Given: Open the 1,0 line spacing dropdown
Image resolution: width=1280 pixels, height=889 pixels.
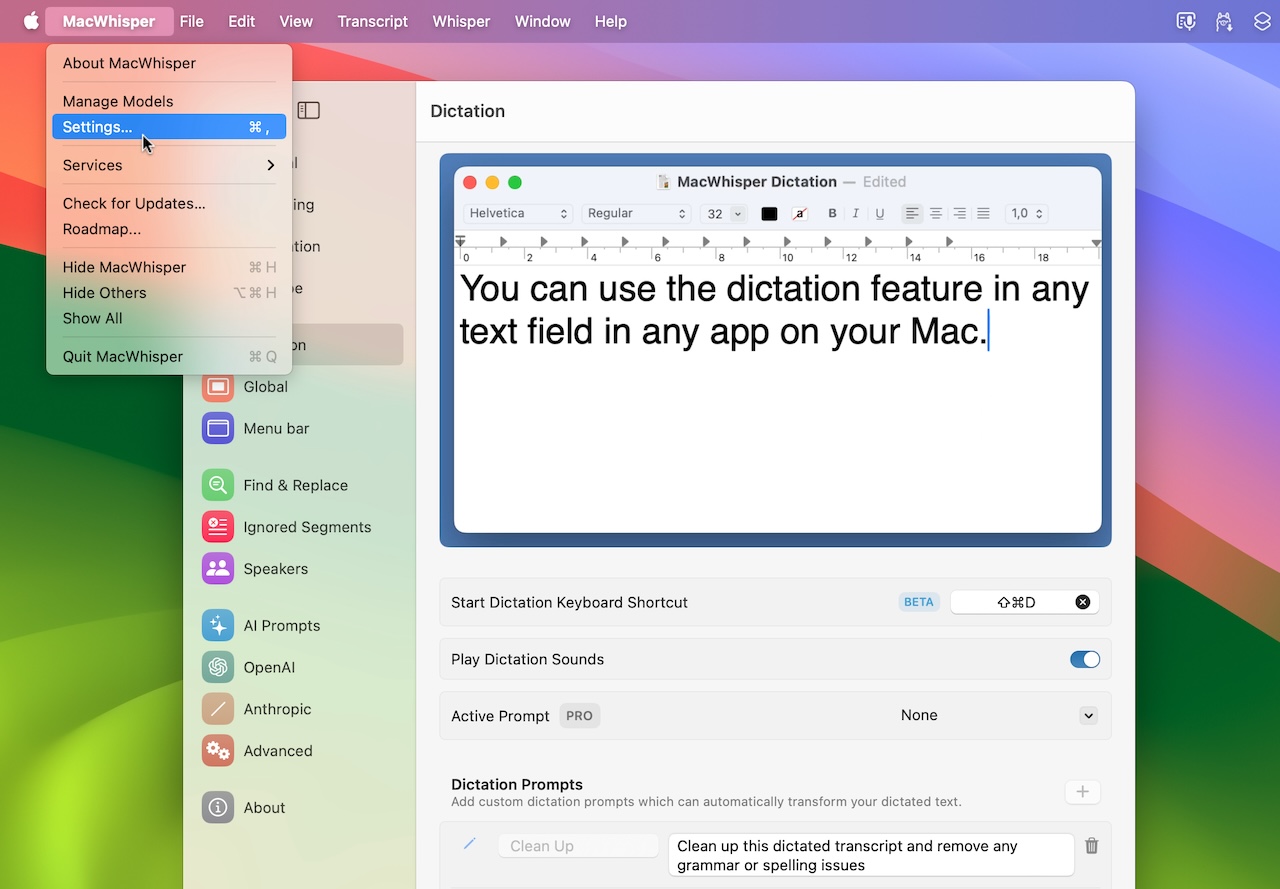Looking at the screenshot, I should point(1026,214).
